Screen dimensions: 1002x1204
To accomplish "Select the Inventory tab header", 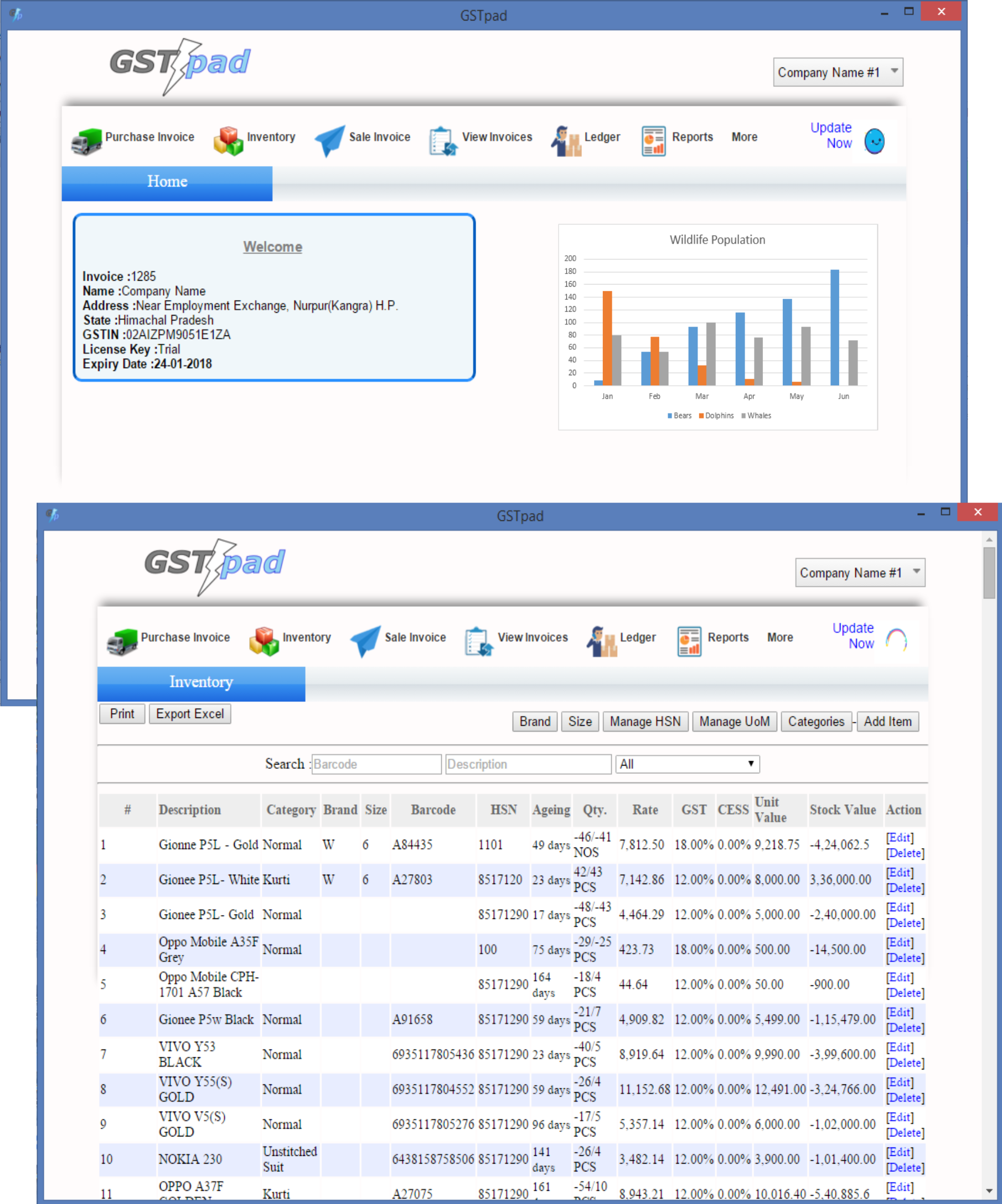I will click(201, 684).
